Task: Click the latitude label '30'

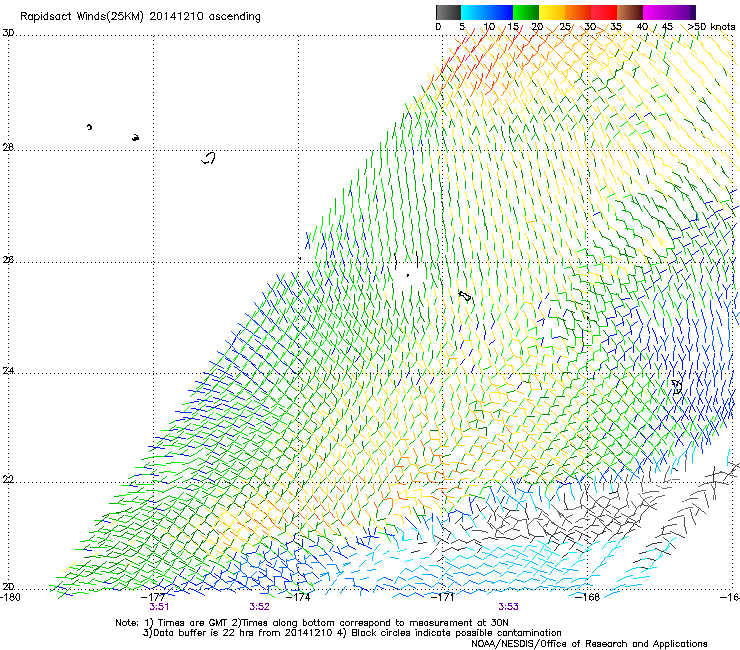Action: click(x=8, y=33)
